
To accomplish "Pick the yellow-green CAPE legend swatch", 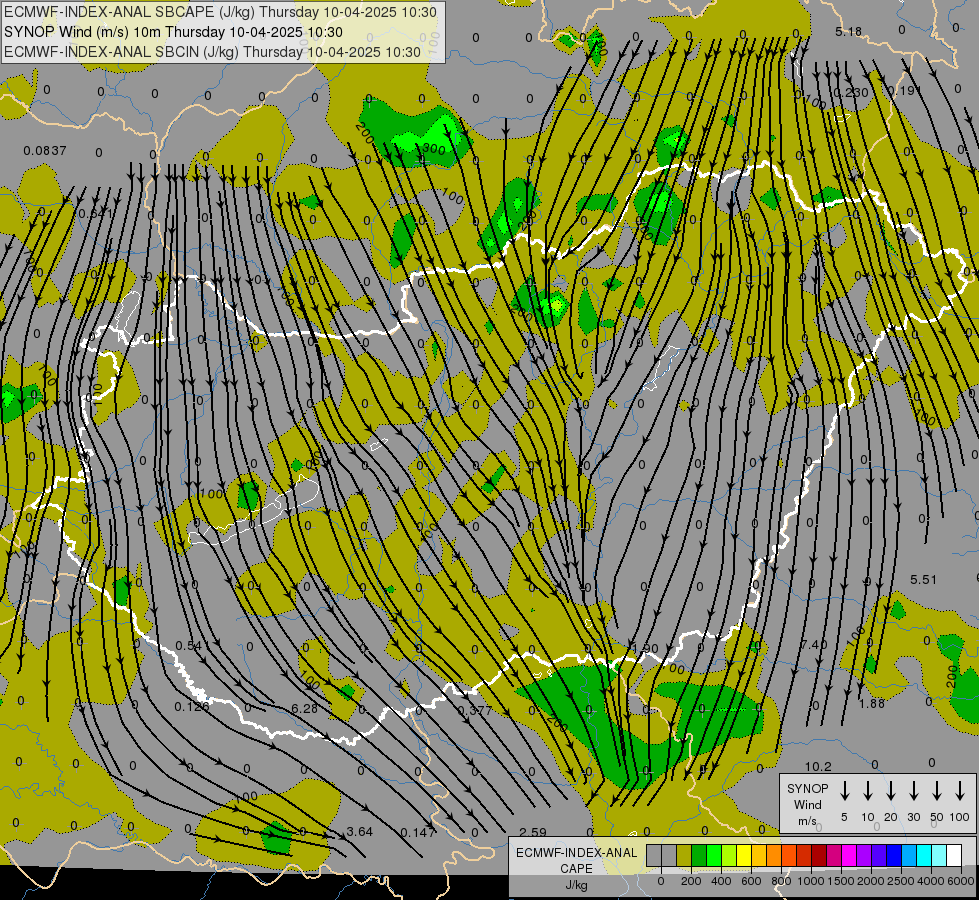I will 729,855.
